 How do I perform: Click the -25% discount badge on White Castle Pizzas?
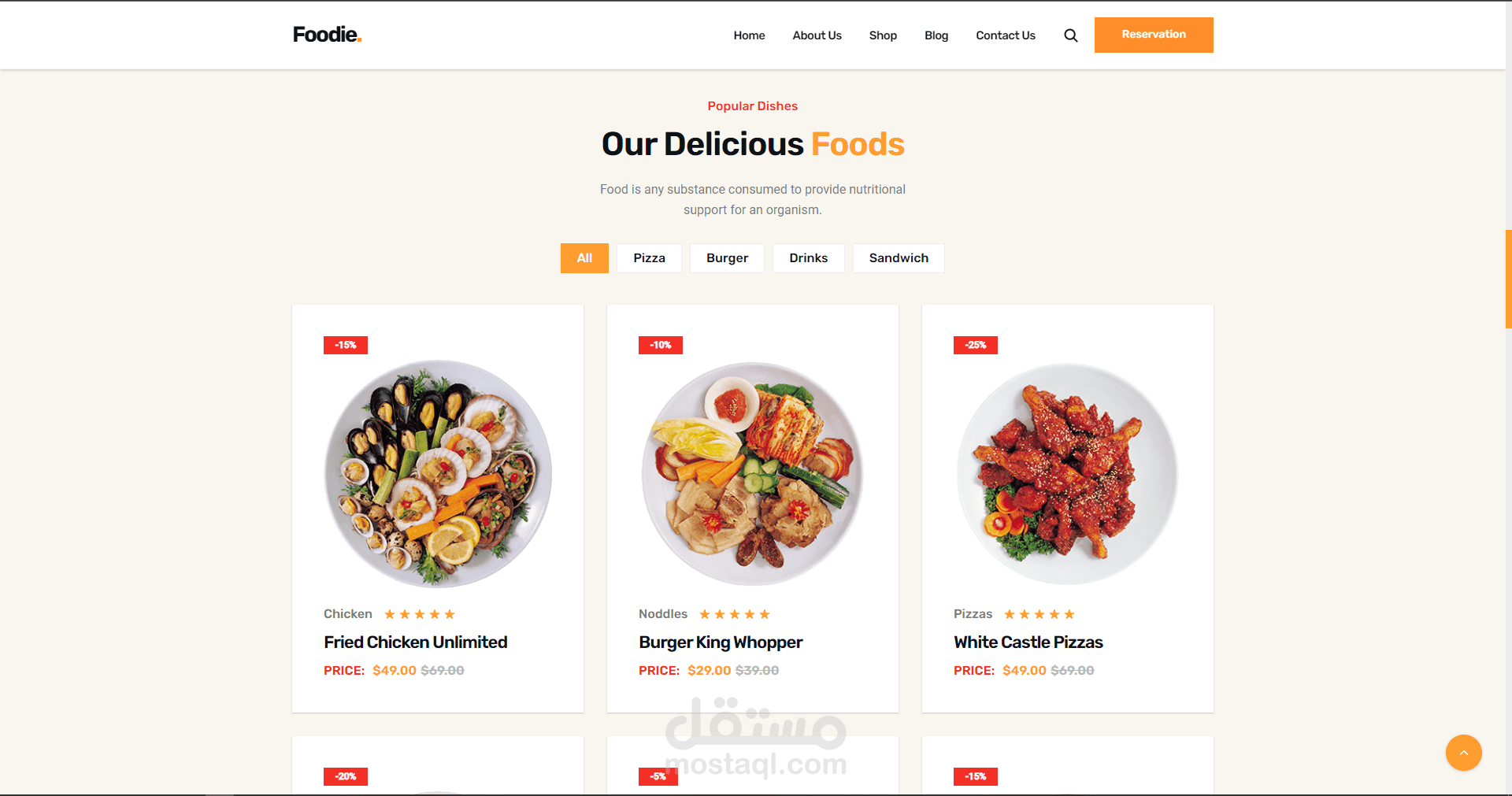(x=976, y=345)
